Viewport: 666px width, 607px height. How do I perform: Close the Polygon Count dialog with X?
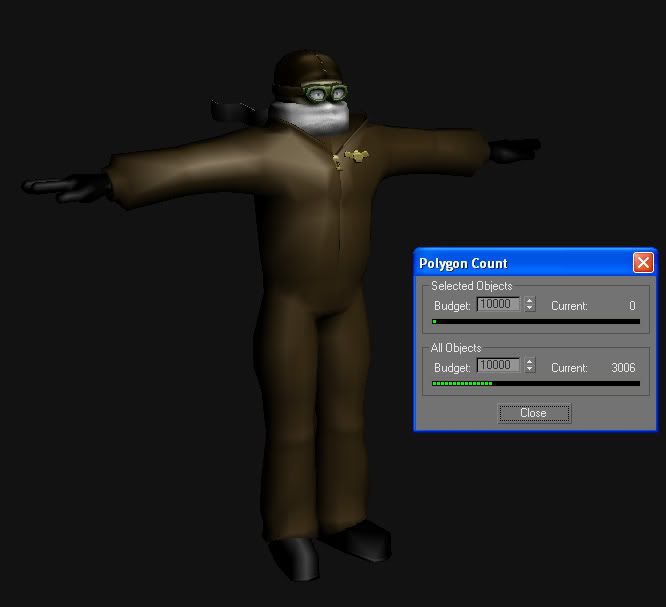coord(643,263)
